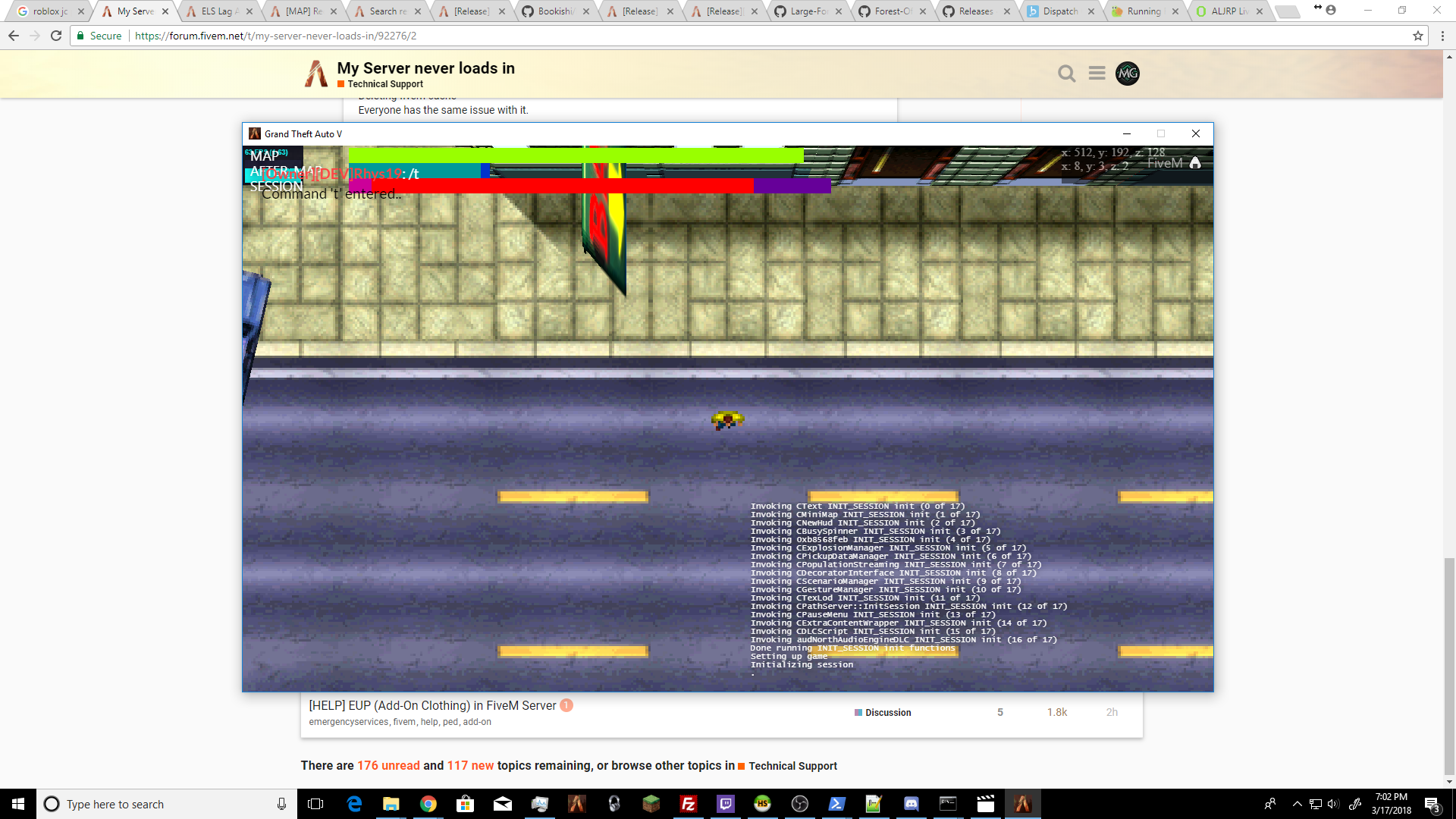The height and width of the screenshot is (819, 1456).
Task: Reload the page with refresh icon
Action: pos(56,36)
